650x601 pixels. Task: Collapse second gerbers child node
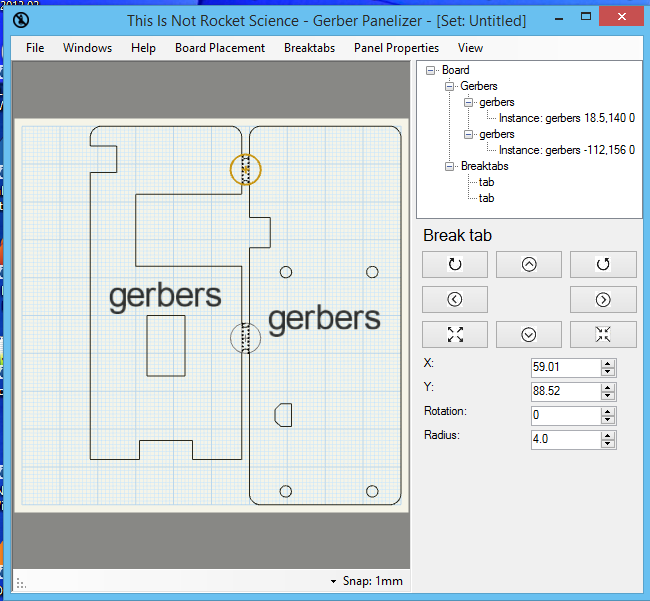468,134
